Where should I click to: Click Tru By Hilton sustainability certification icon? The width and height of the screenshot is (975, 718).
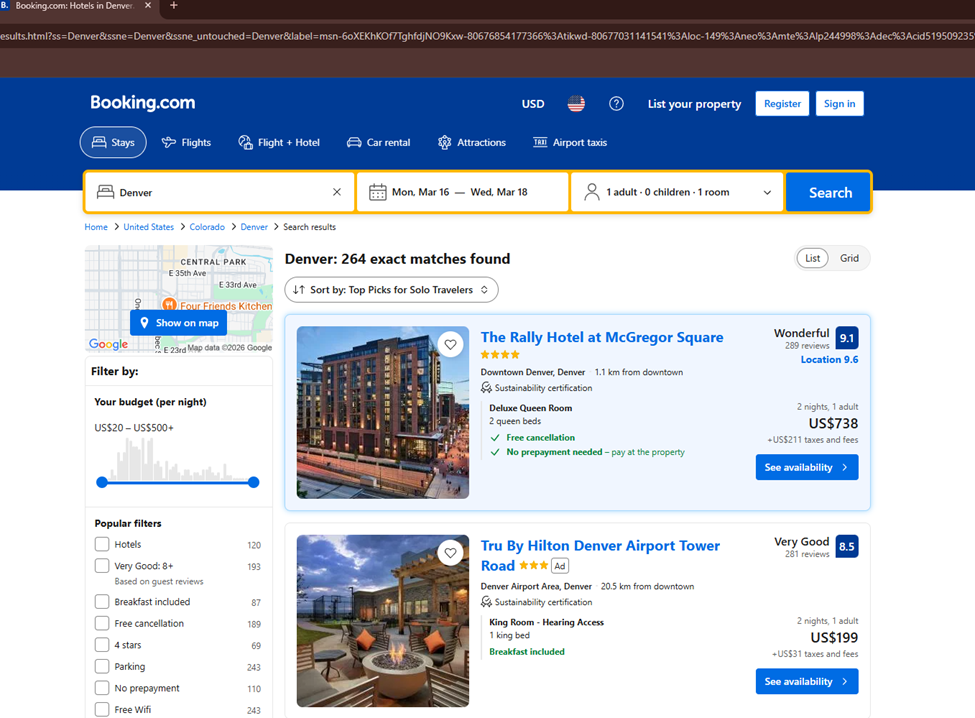coord(486,602)
